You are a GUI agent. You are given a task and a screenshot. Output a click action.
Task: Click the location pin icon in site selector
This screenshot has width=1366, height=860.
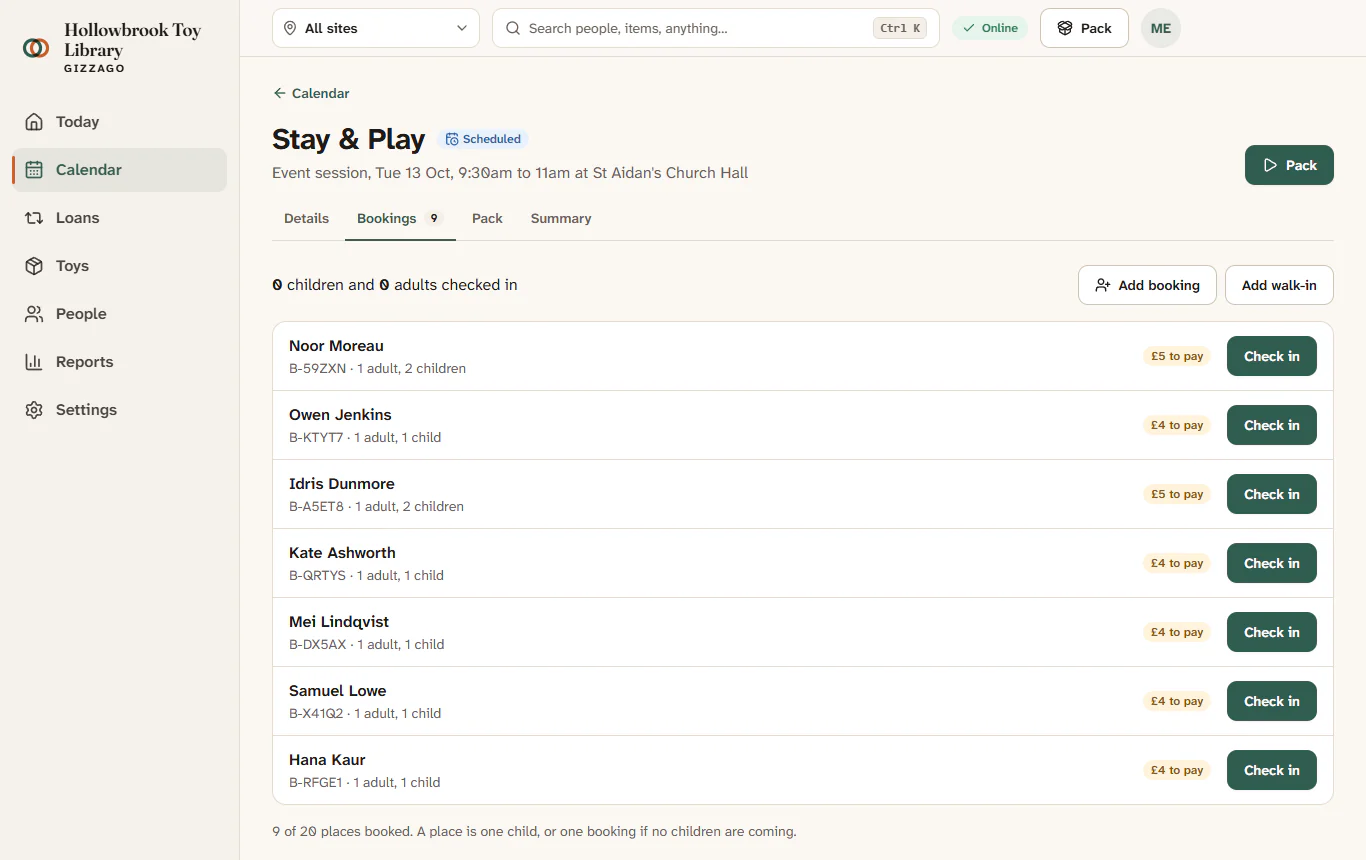pos(290,28)
